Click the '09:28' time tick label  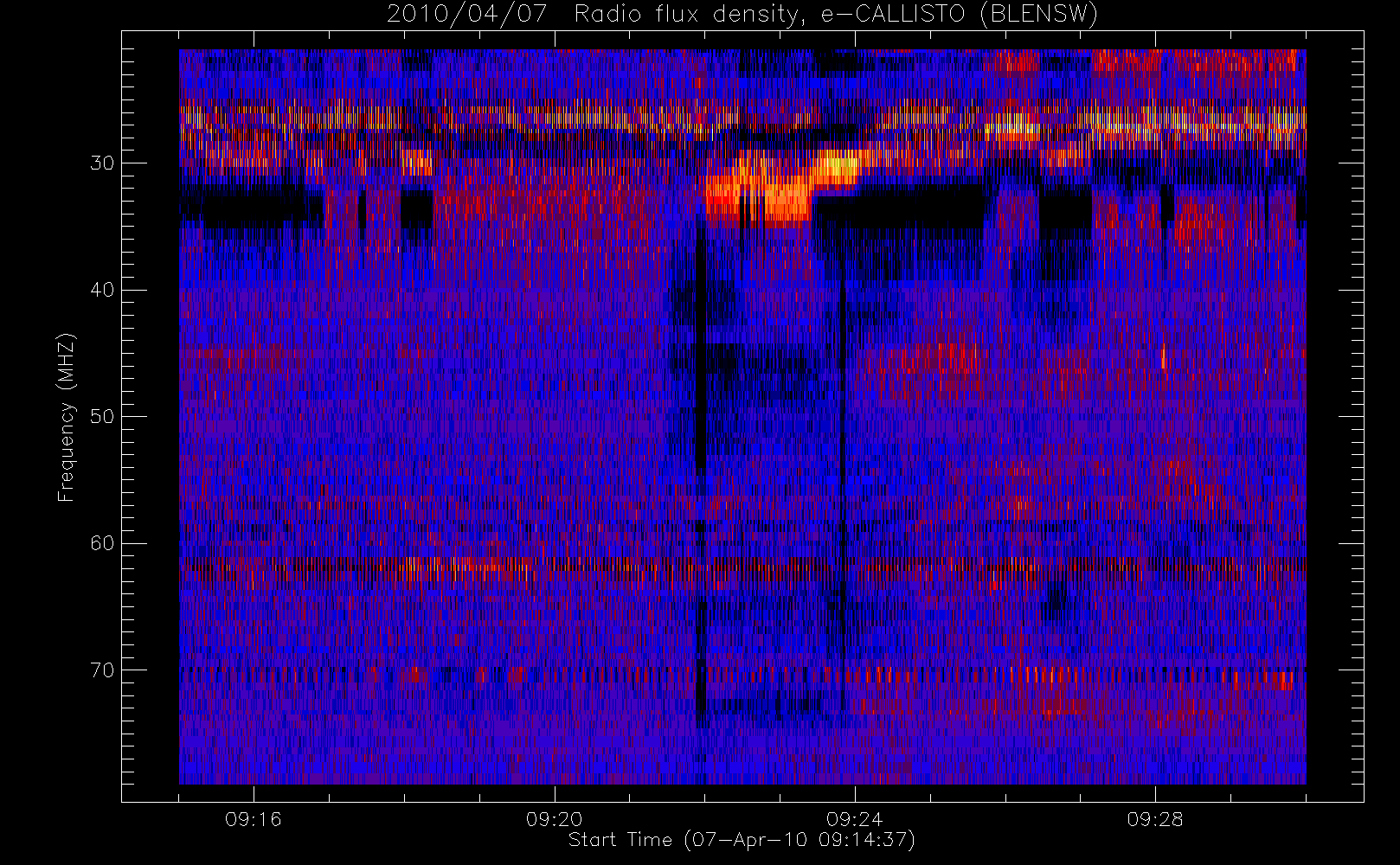[1154, 819]
